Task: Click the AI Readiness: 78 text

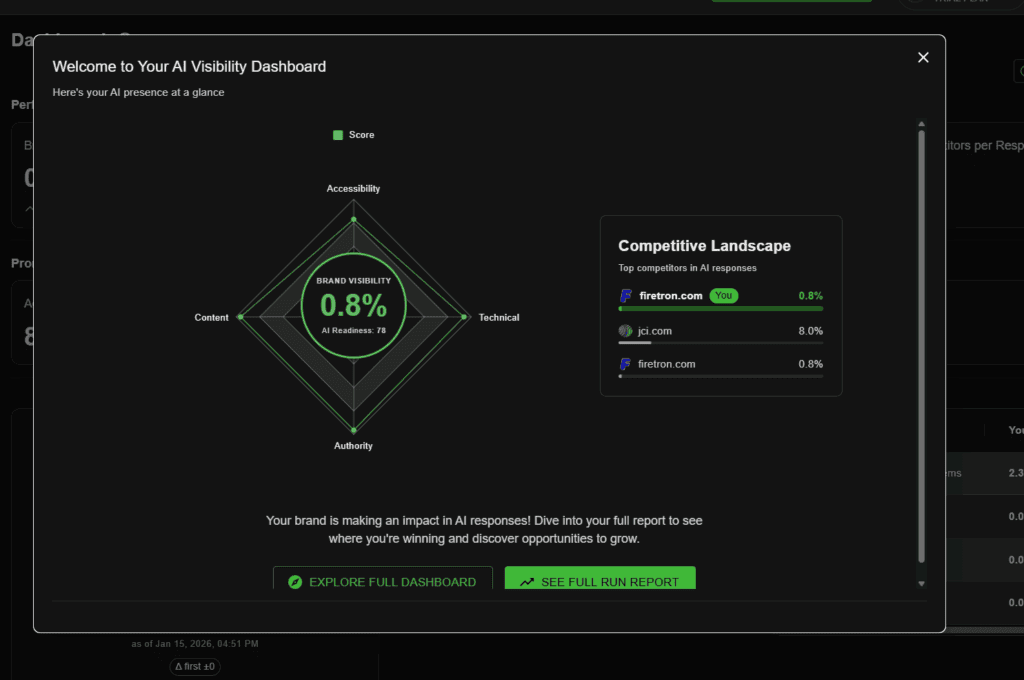Action: pos(353,331)
